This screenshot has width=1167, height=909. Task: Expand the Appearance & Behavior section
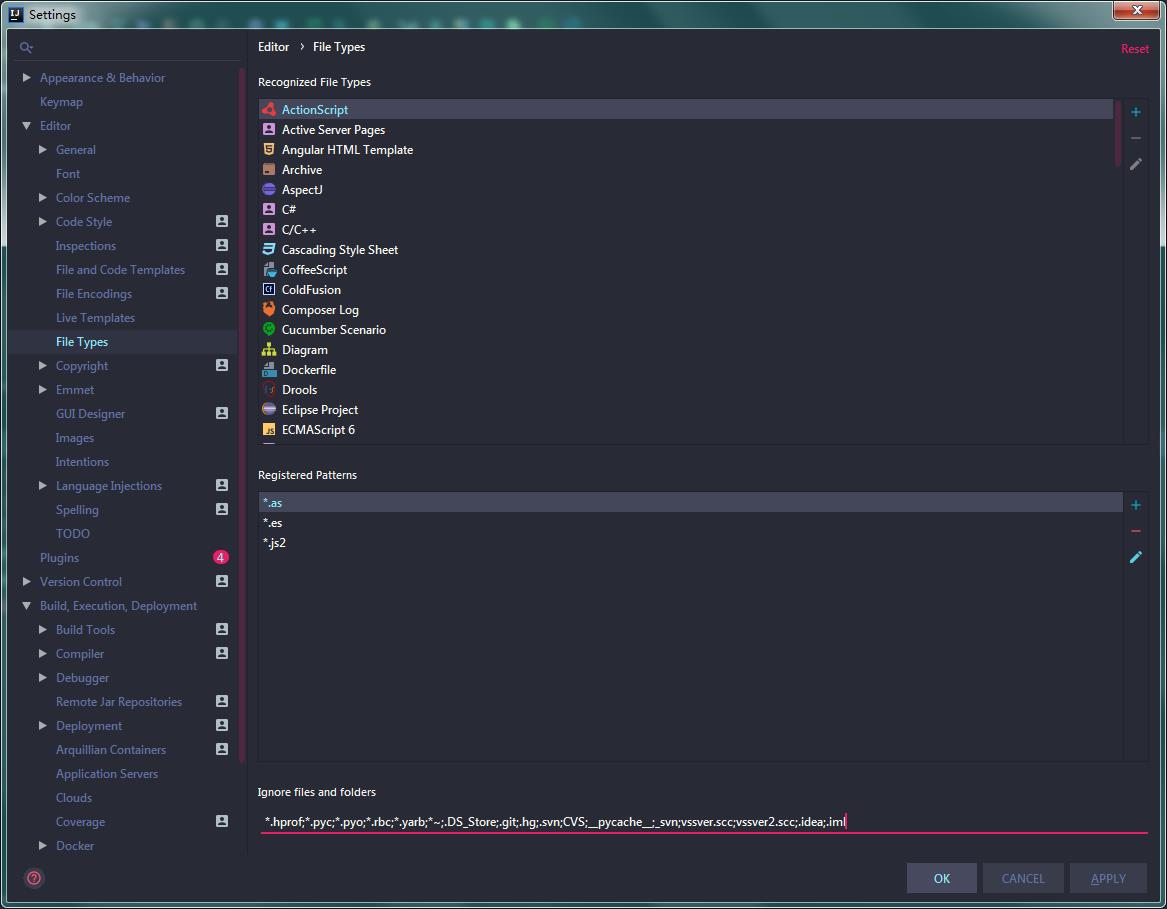tap(27, 78)
